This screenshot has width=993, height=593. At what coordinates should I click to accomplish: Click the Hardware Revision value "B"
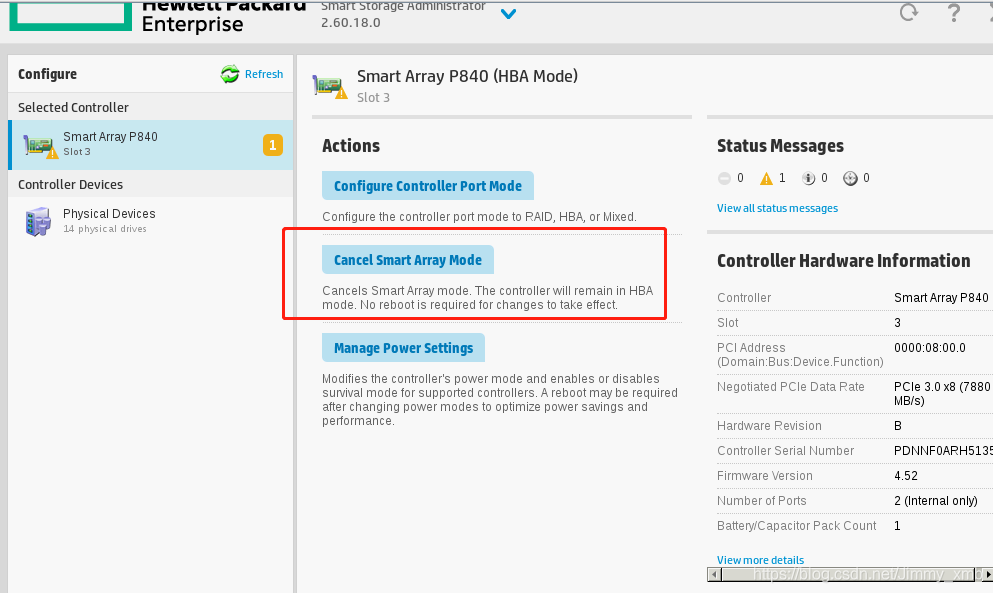(x=898, y=426)
